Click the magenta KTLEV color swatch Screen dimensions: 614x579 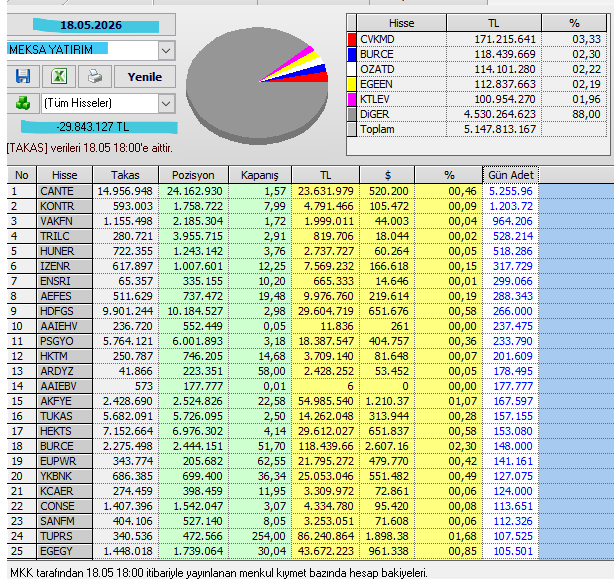click(352, 99)
